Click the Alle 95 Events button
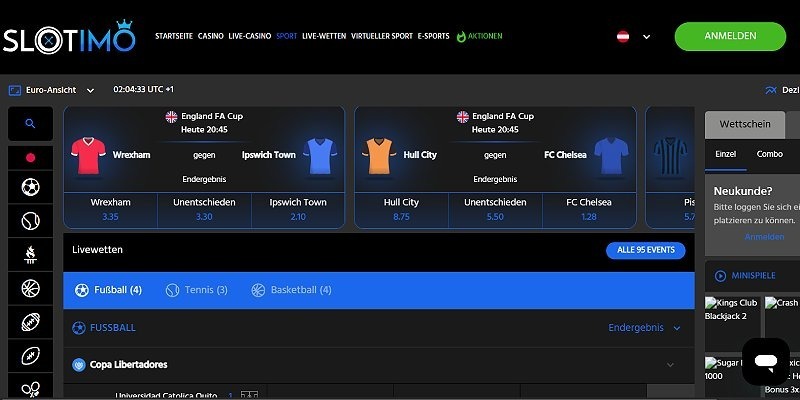This screenshot has width=800, height=400. tap(646, 250)
